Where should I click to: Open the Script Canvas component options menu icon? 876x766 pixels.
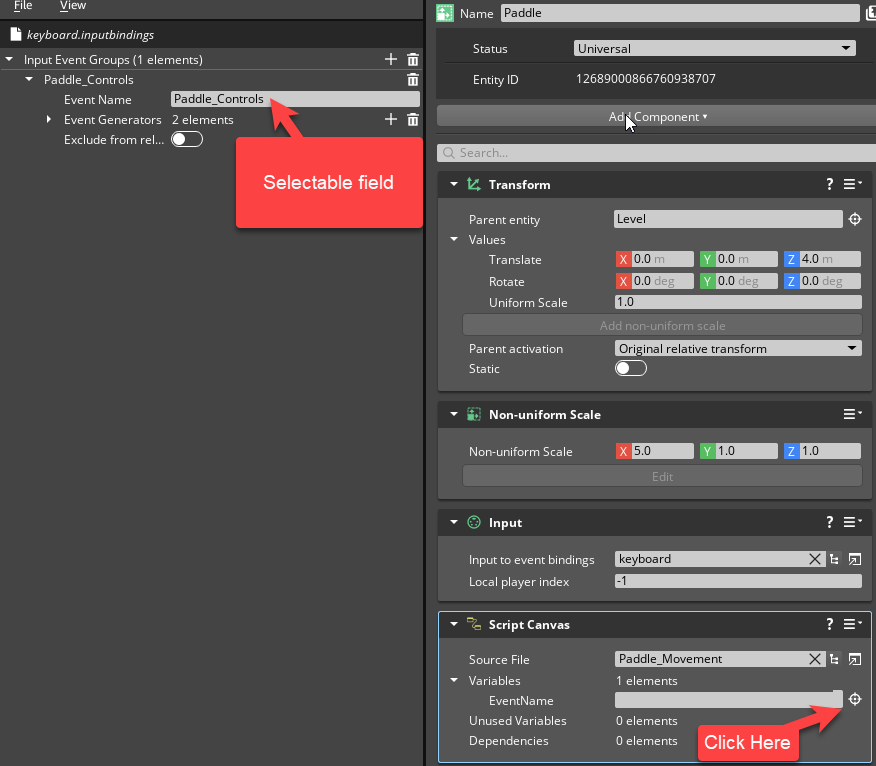(849, 624)
